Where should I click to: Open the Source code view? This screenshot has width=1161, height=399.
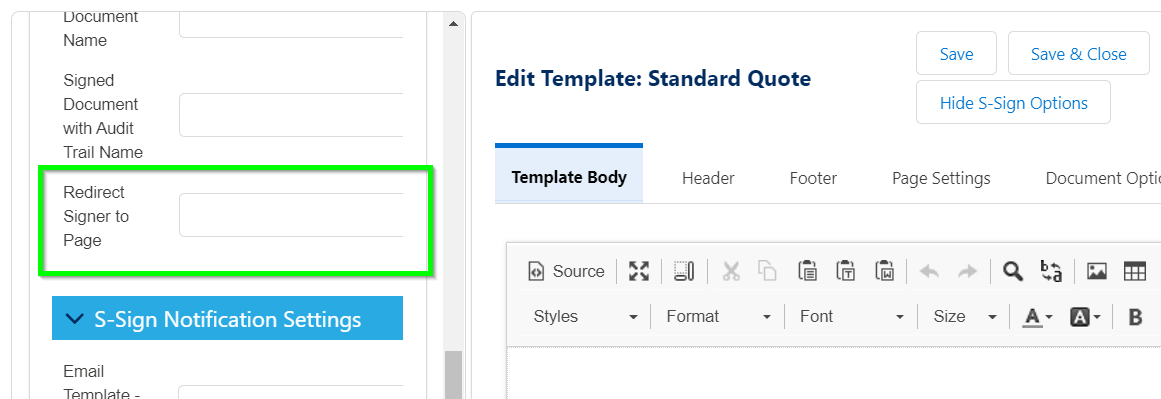click(x=566, y=272)
